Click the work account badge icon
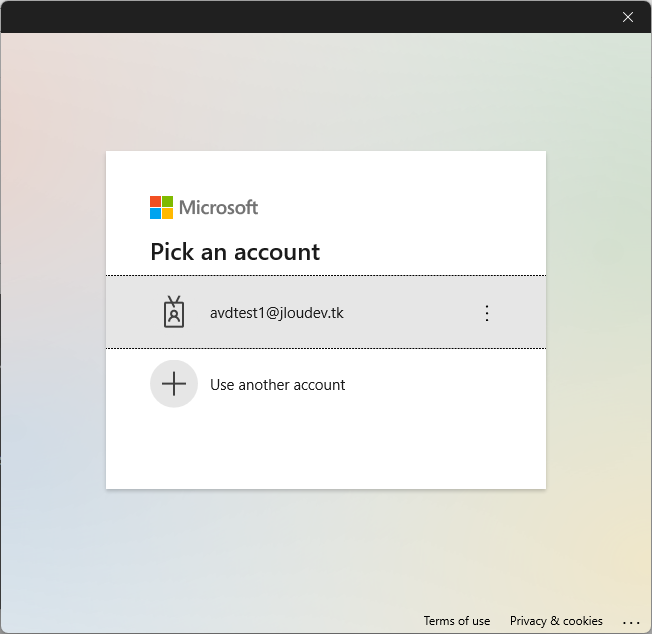 (x=174, y=312)
